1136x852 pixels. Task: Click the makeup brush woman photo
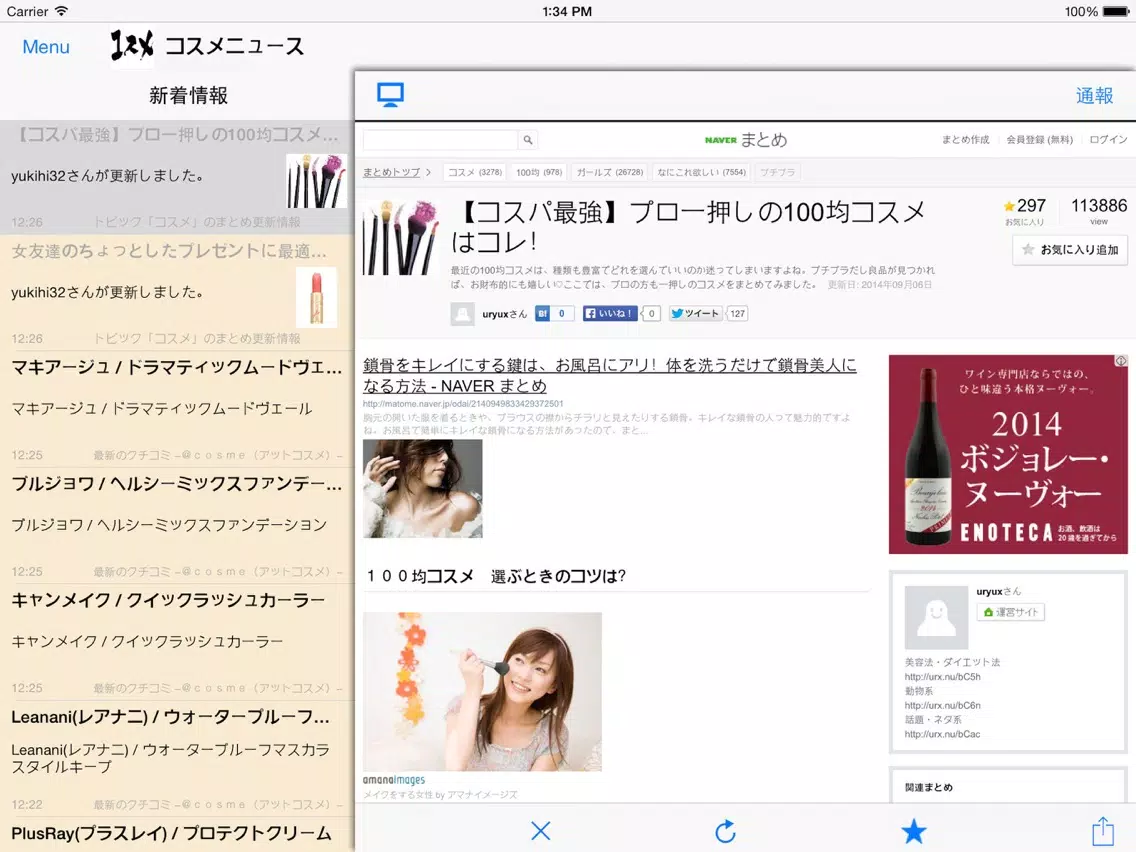tap(482, 692)
